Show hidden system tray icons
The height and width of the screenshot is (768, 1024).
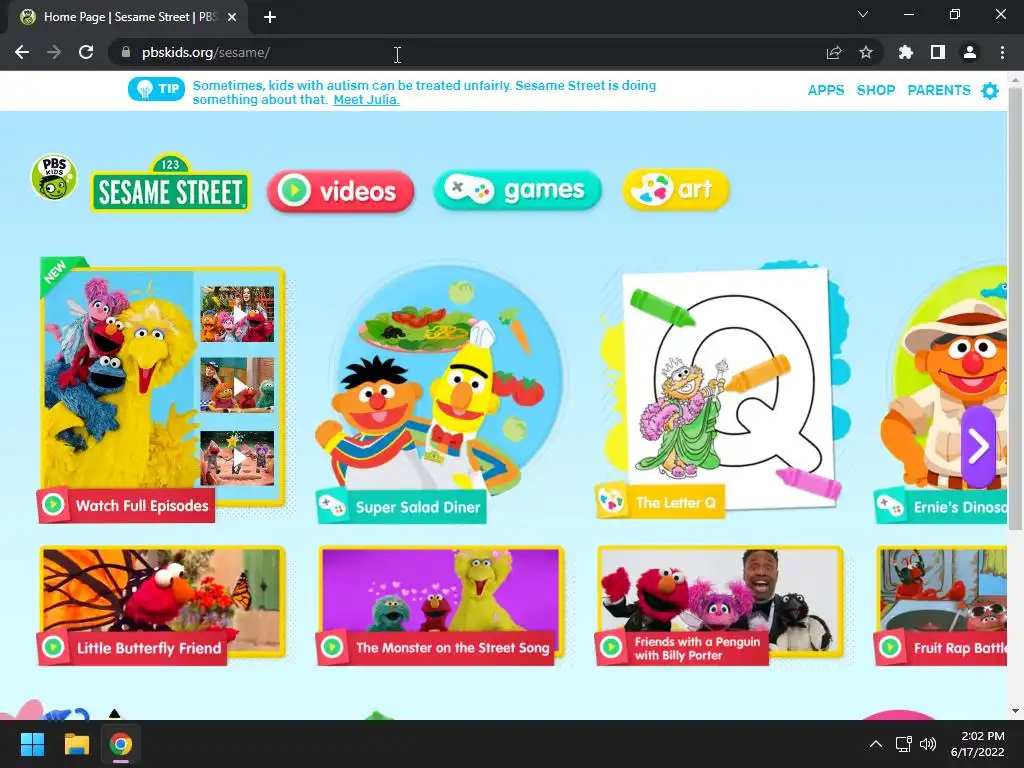pyautogui.click(x=876, y=744)
